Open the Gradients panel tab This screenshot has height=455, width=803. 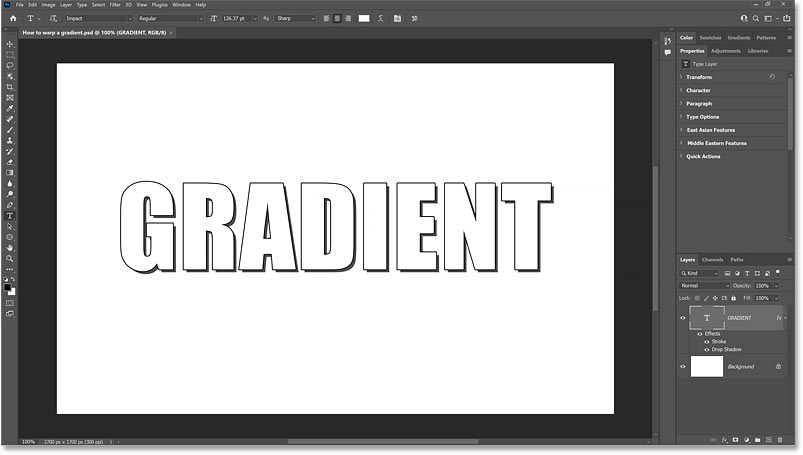pyautogui.click(x=738, y=38)
